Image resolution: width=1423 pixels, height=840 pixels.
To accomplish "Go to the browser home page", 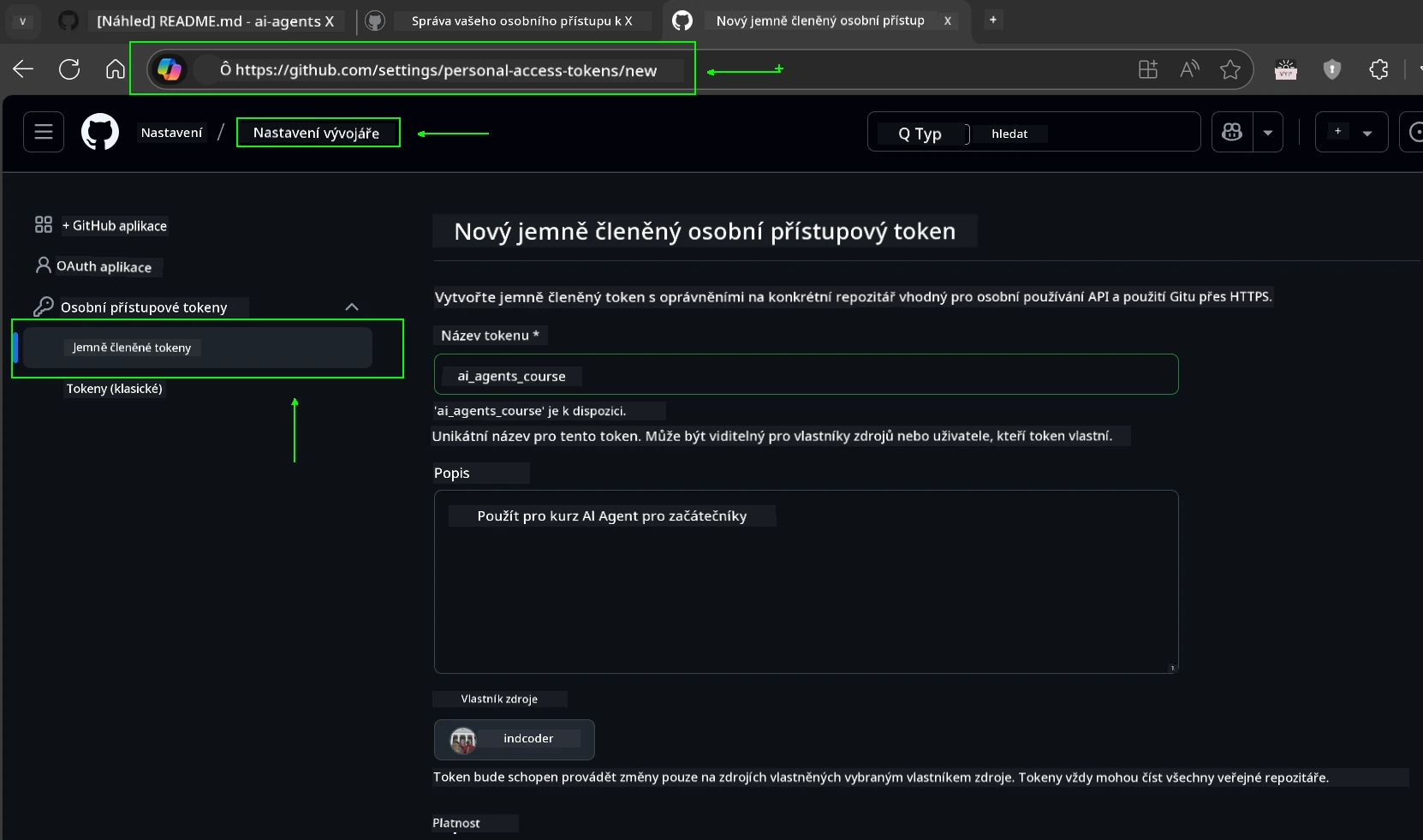I will (x=114, y=69).
